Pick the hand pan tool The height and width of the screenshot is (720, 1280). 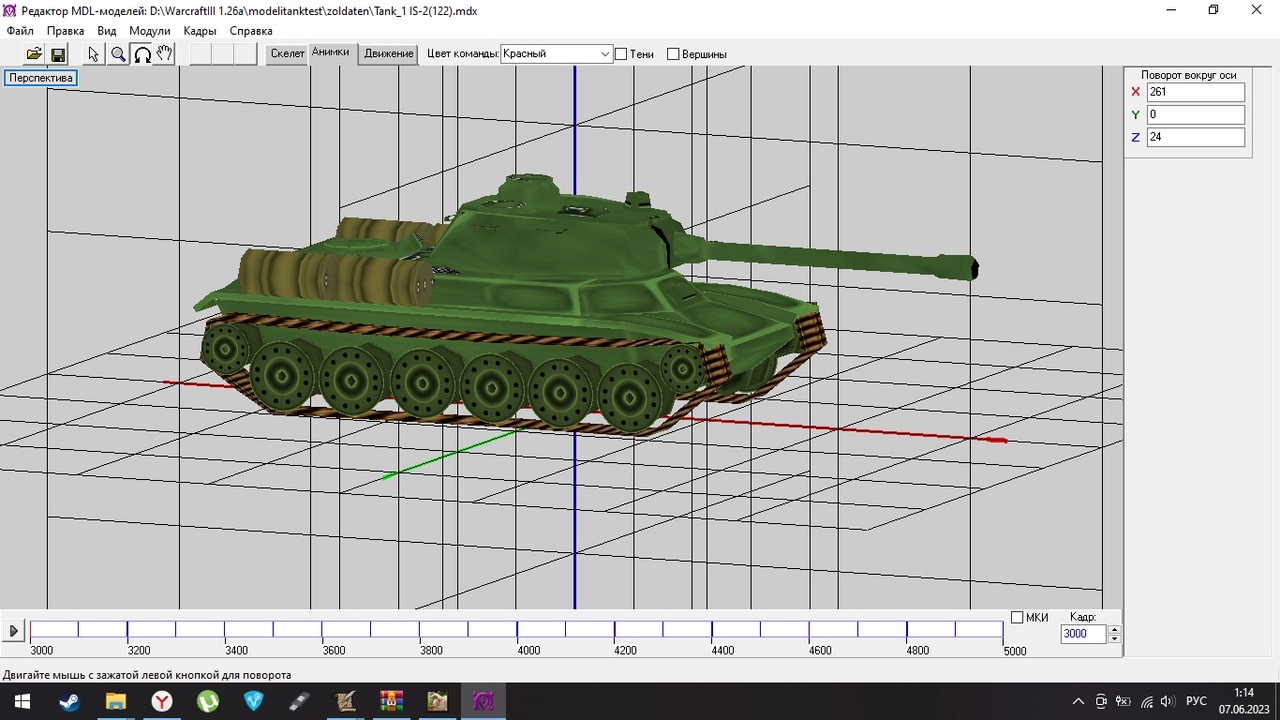pos(165,54)
